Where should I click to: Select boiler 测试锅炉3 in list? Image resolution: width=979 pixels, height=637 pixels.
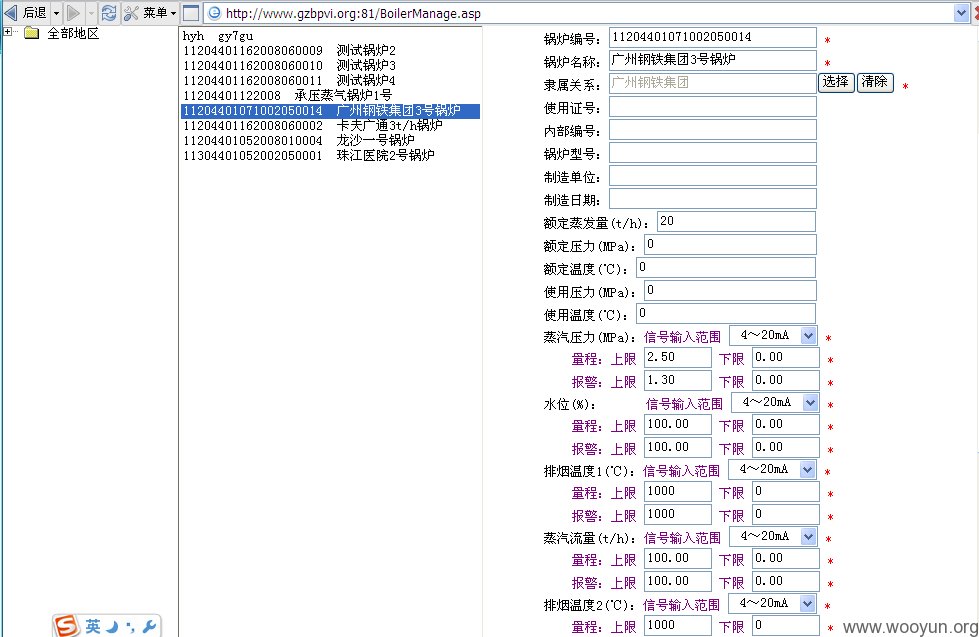tap(289, 66)
